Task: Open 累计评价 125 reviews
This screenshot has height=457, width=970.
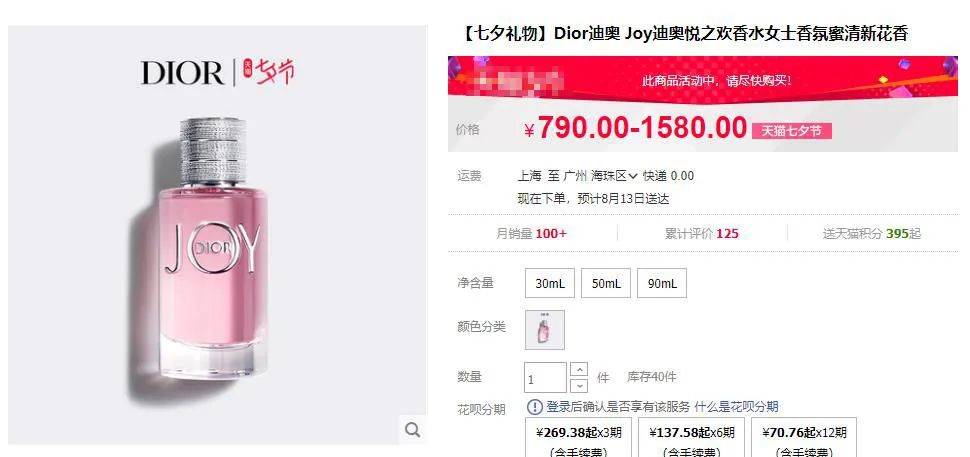Action: (702, 234)
